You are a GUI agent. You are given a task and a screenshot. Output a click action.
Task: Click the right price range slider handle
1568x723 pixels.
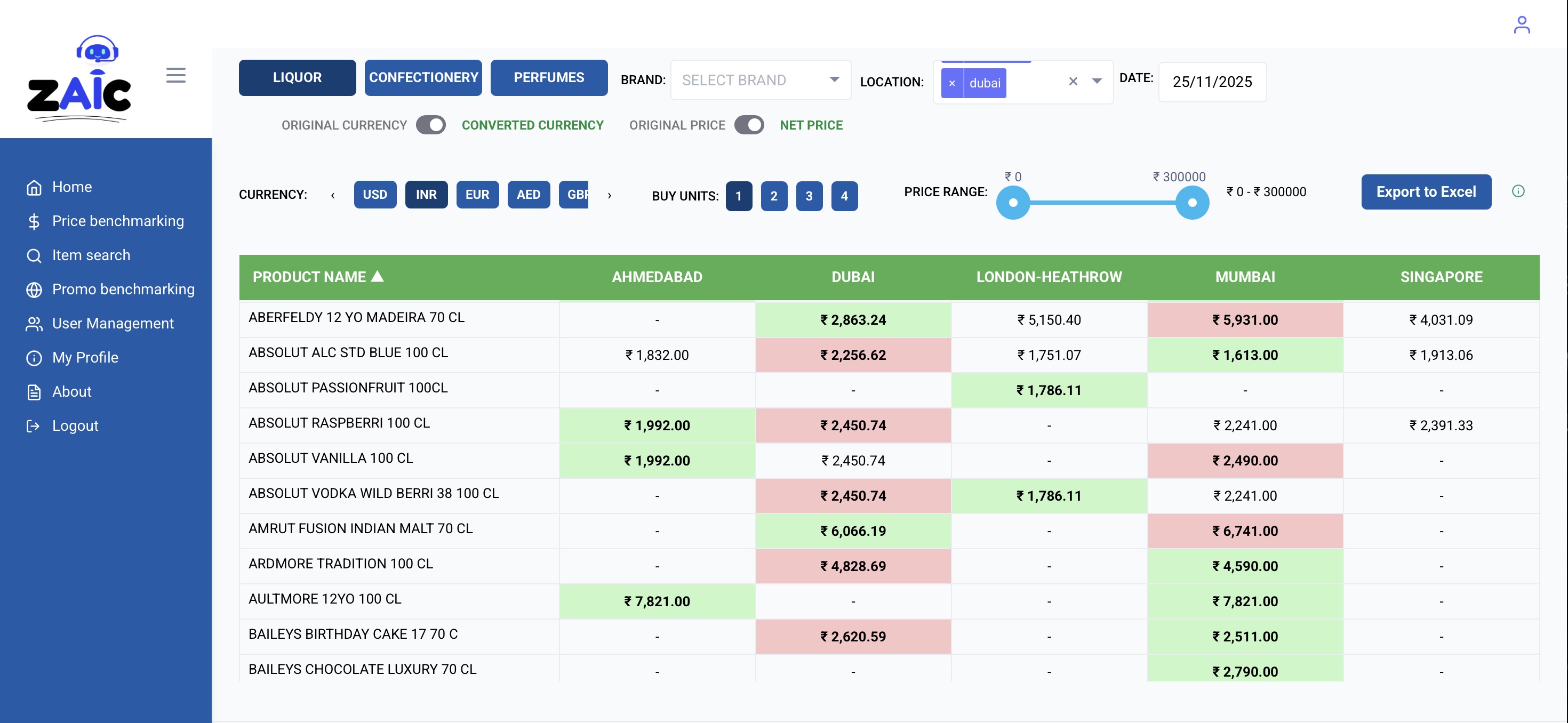1192,203
